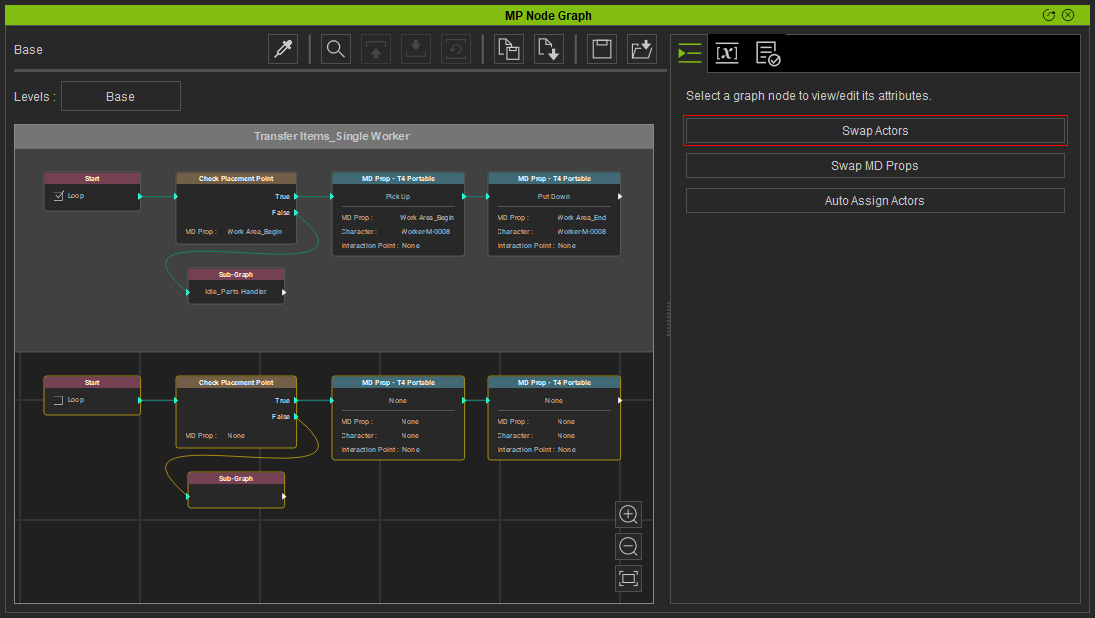Click the Swap MD Props button
This screenshot has width=1095, height=618.
coord(875,165)
